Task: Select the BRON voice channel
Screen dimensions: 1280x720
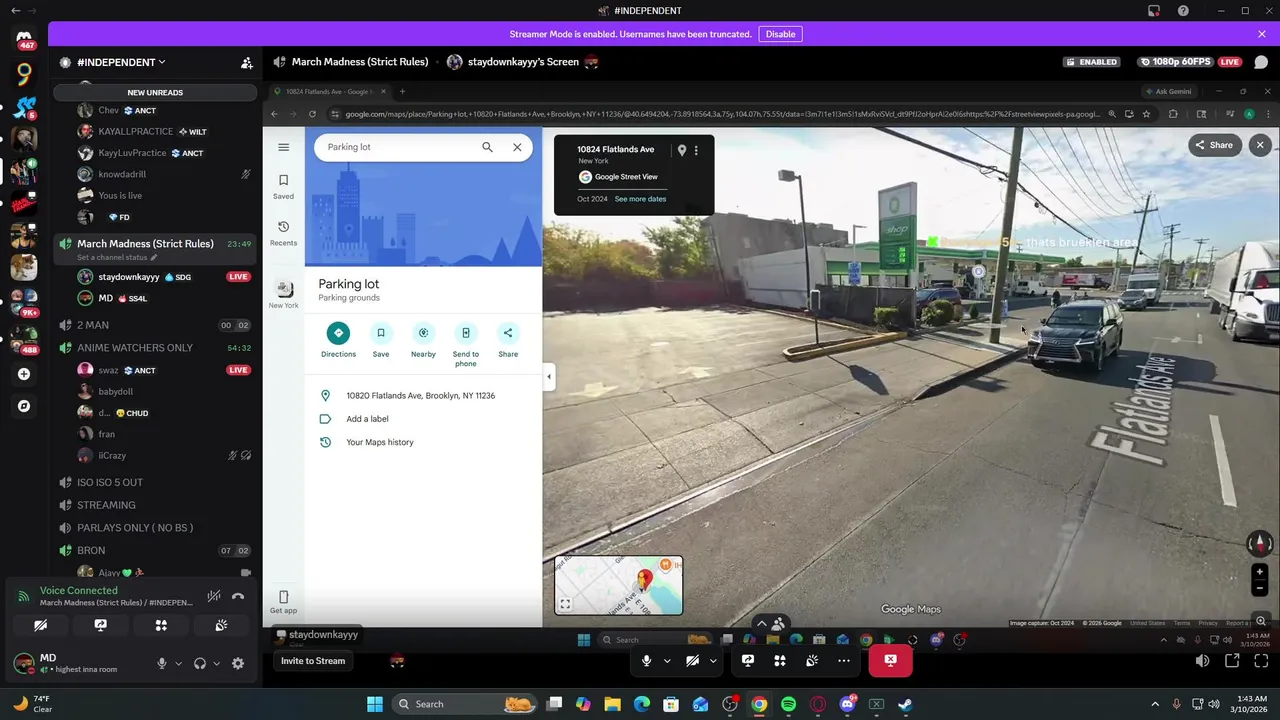Action: [153, 550]
